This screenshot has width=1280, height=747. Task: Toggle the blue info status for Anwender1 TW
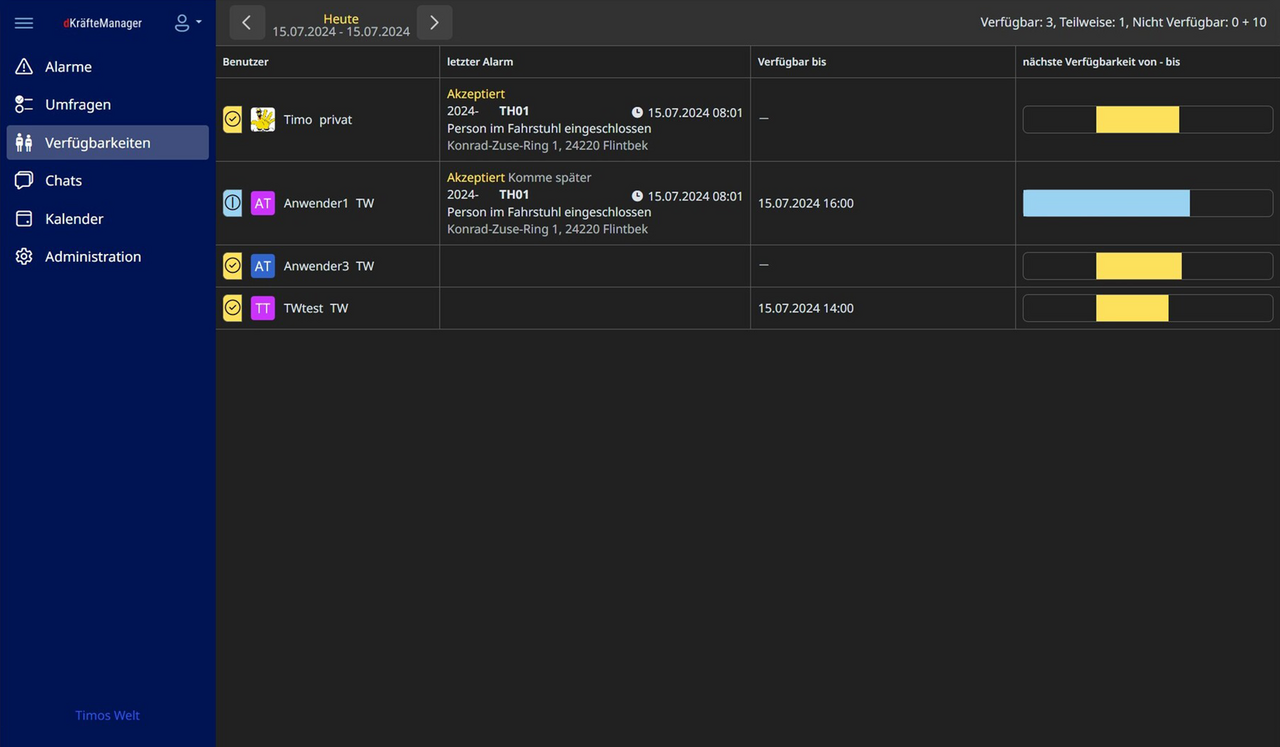[x=232, y=203]
